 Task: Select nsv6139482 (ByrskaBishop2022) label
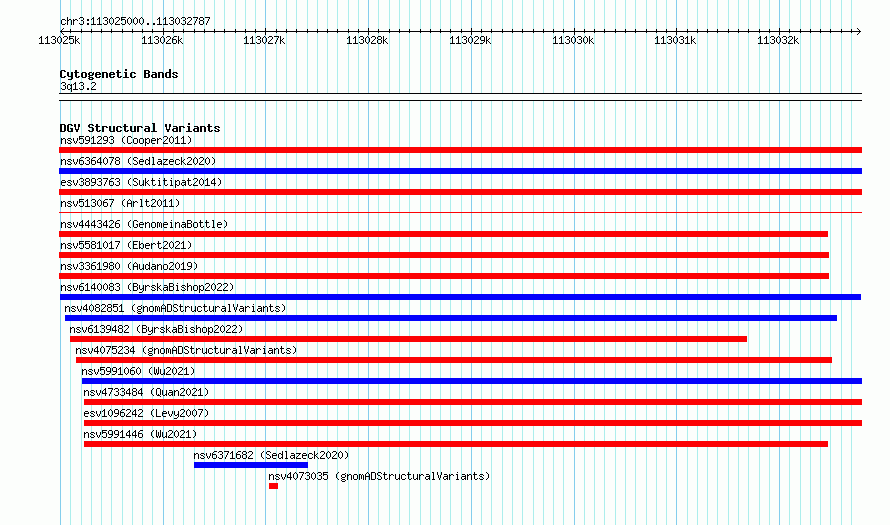coord(156,329)
